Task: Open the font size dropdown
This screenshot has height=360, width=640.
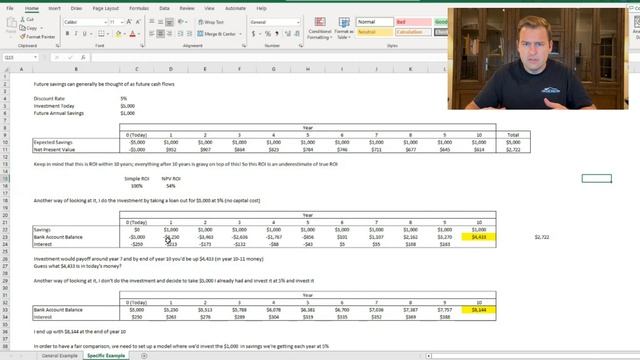Action: [x=122, y=22]
